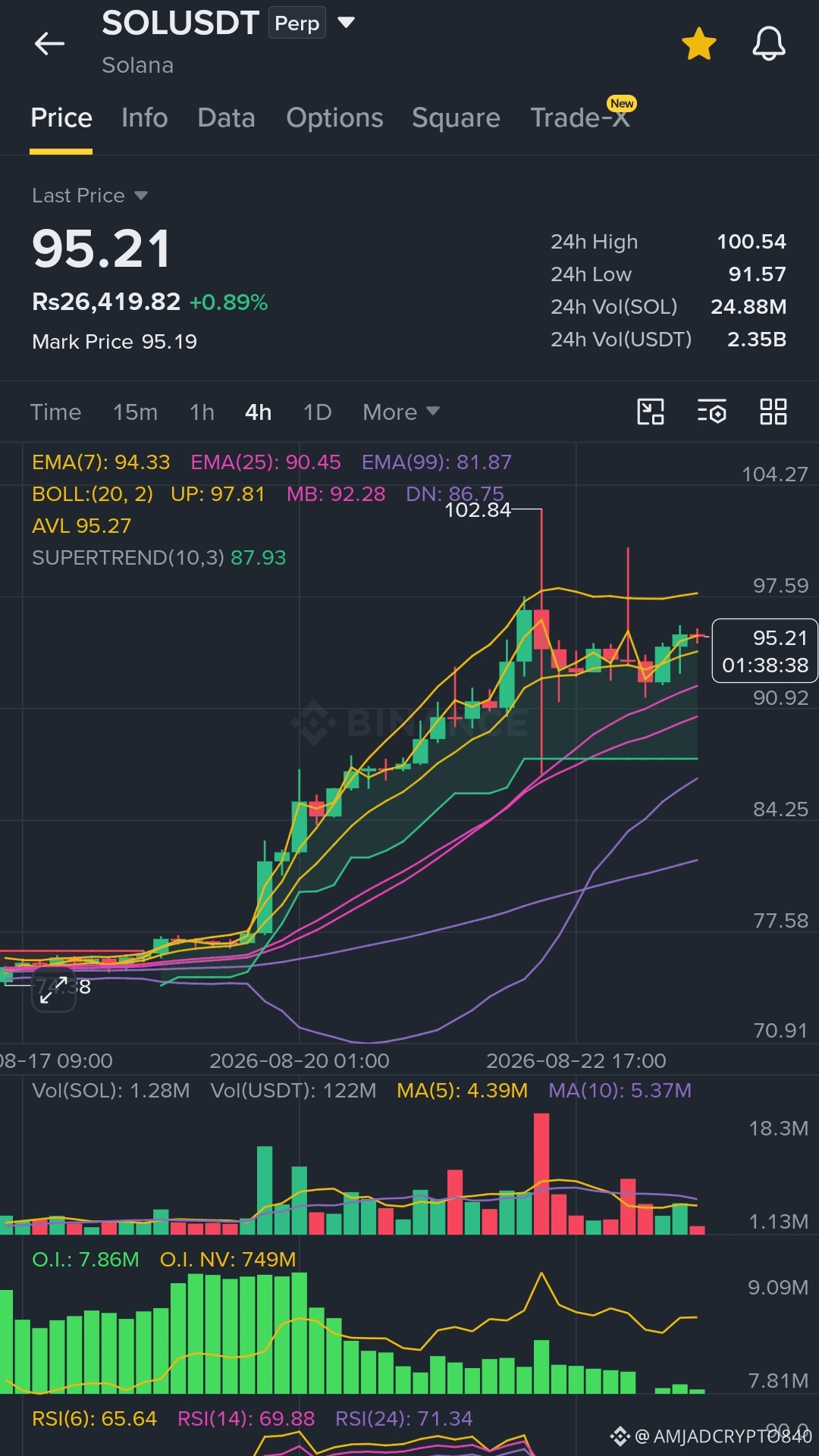Click the tallest red volume bar

pyautogui.click(x=541, y=1174)
